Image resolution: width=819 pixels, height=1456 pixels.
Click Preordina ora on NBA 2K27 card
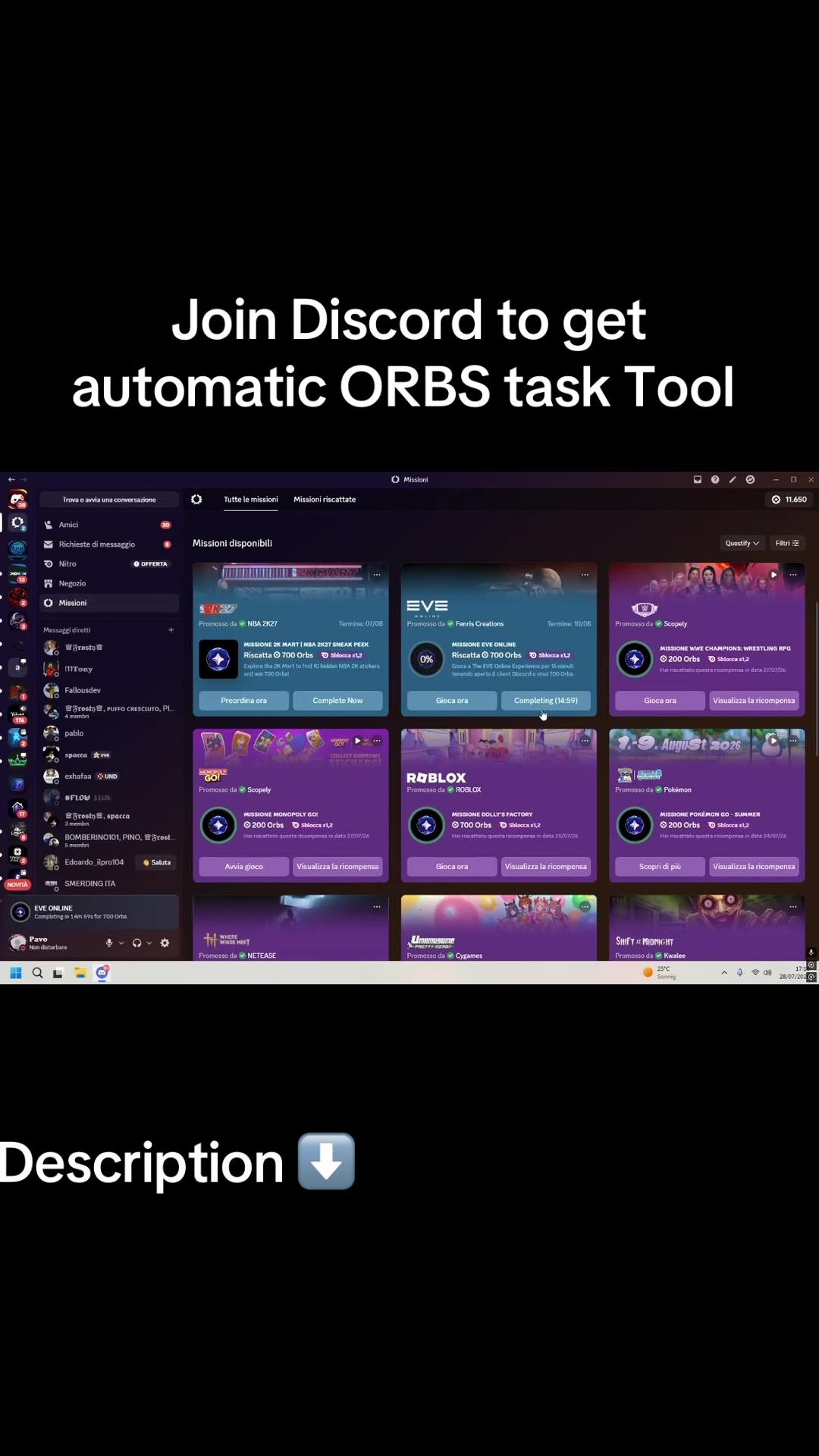243,701
